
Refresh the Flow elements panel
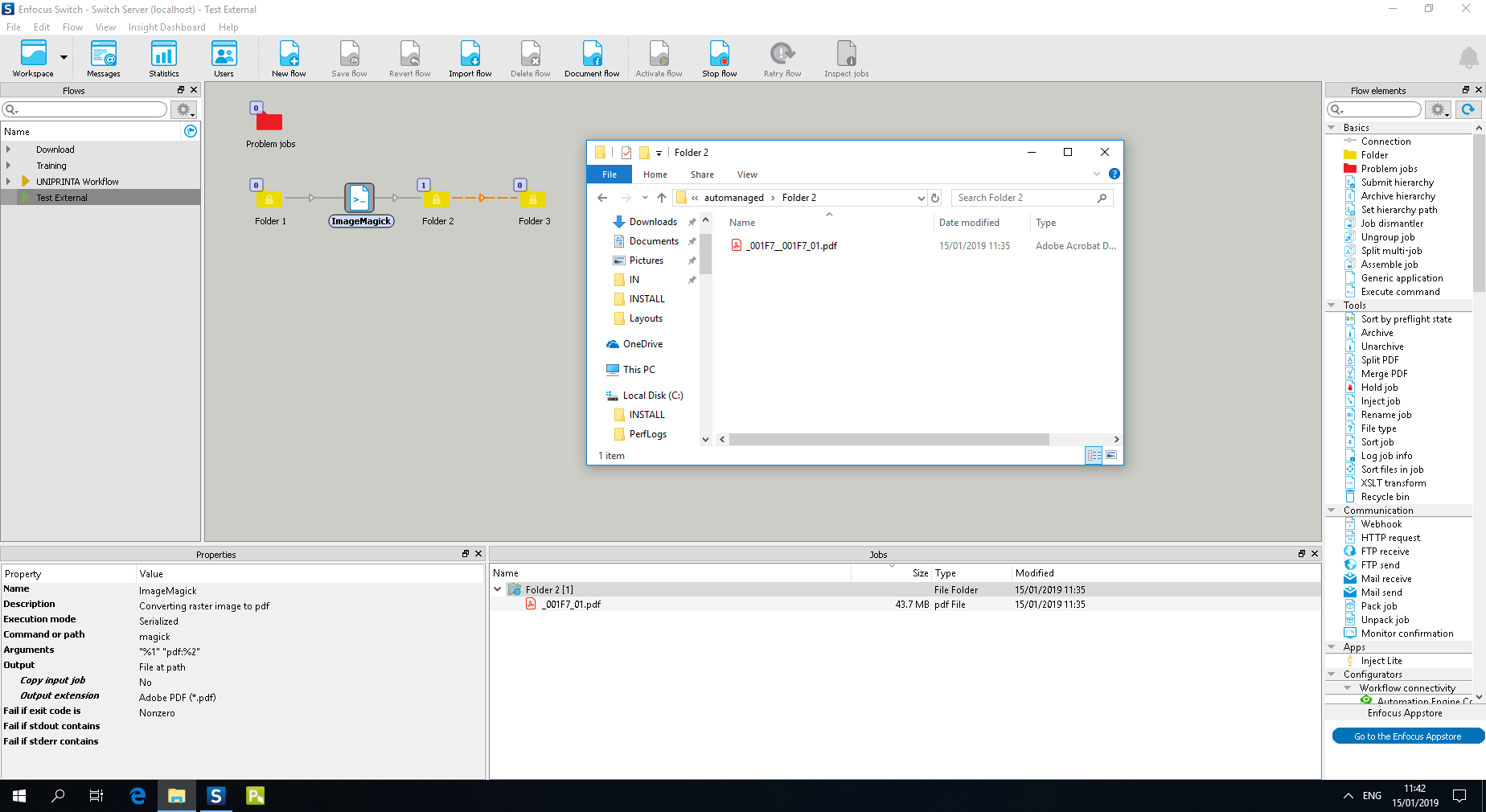click(x=1468, y=109)
